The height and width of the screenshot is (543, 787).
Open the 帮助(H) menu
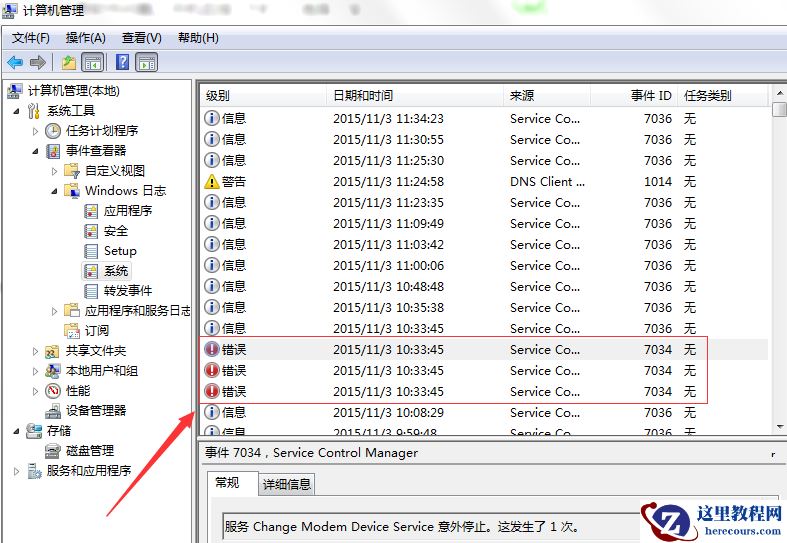(x=198, y=38)
